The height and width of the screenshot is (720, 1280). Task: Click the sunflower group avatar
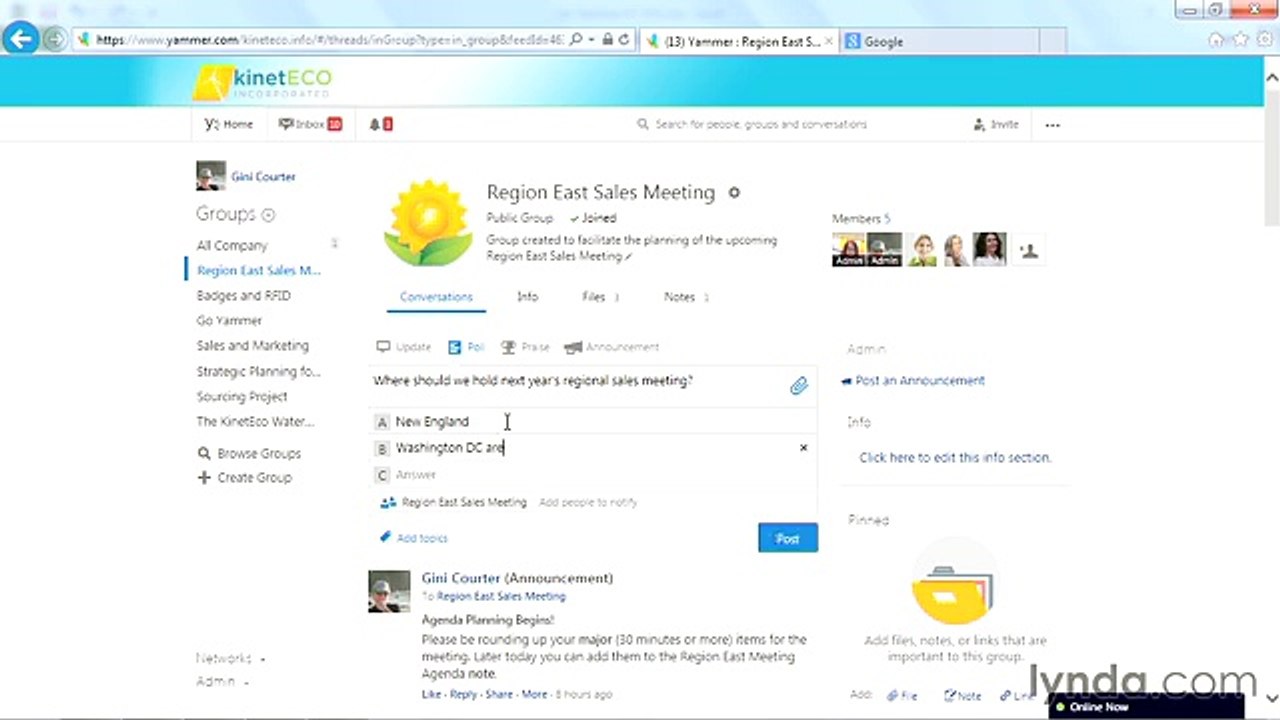coord(427,223)
